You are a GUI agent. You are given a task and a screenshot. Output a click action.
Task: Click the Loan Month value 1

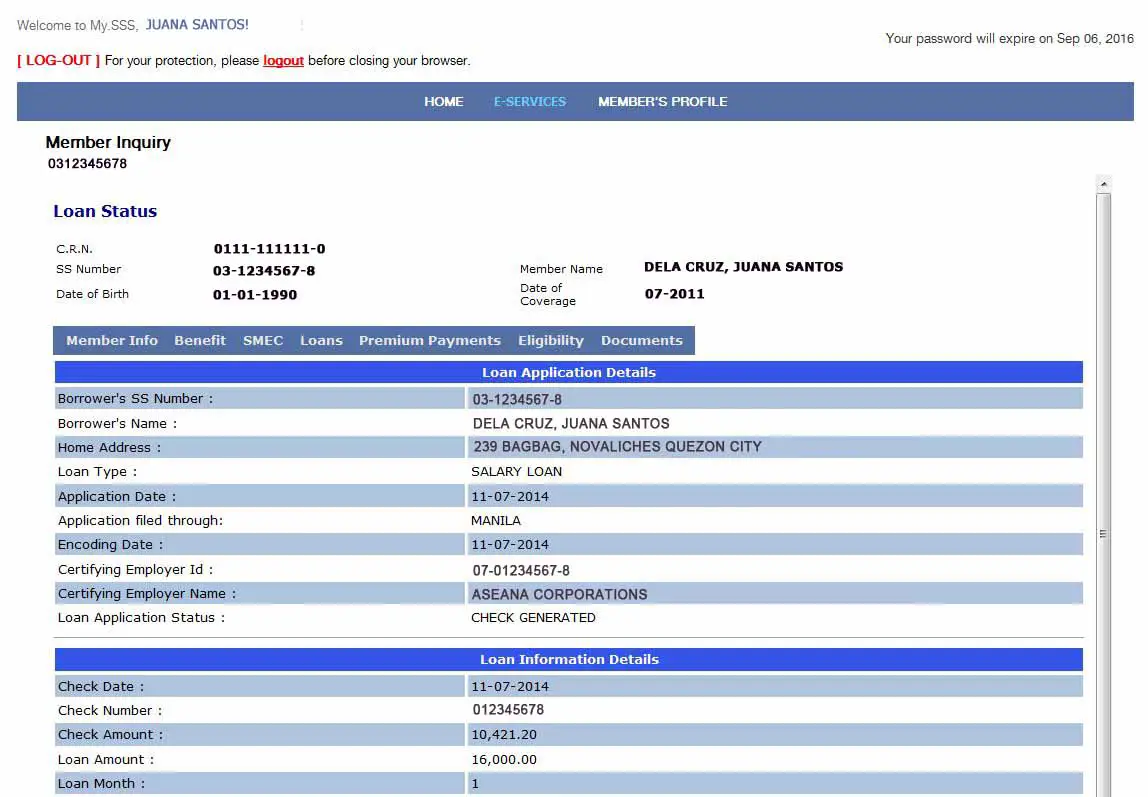475,784
